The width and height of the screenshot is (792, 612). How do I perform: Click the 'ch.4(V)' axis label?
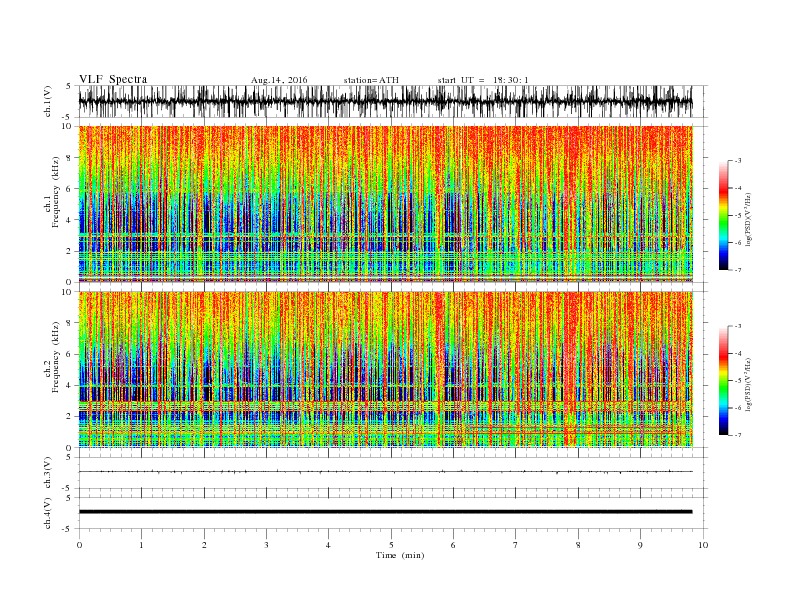[x=48, y=513]
